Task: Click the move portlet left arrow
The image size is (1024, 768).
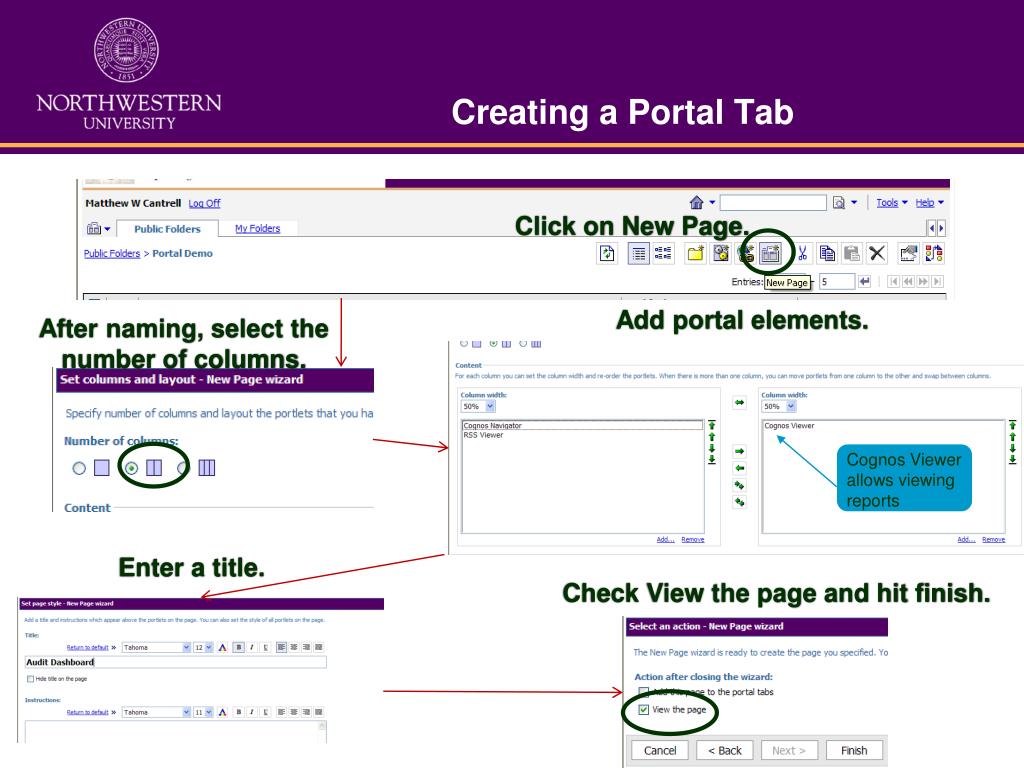Action: (x=739, y=468)
